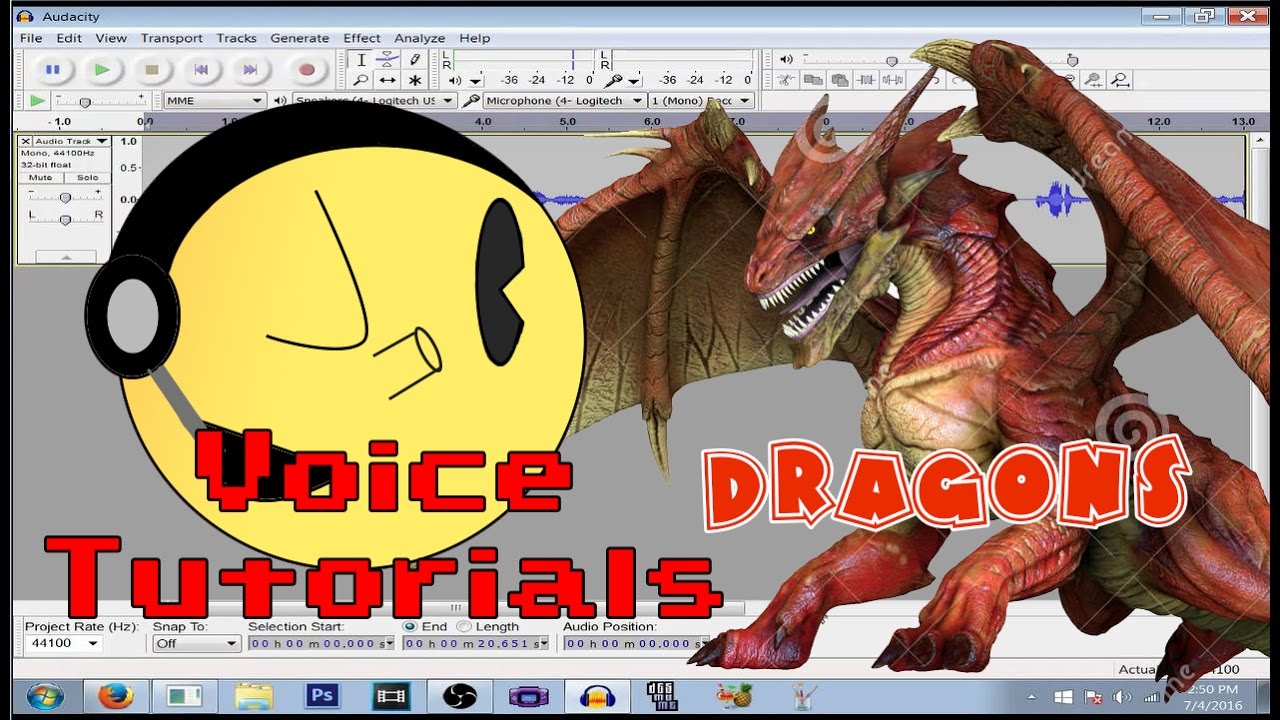Open the Transport menu
The height and width of the screenshot is (720, 1280).
point(171,38)
